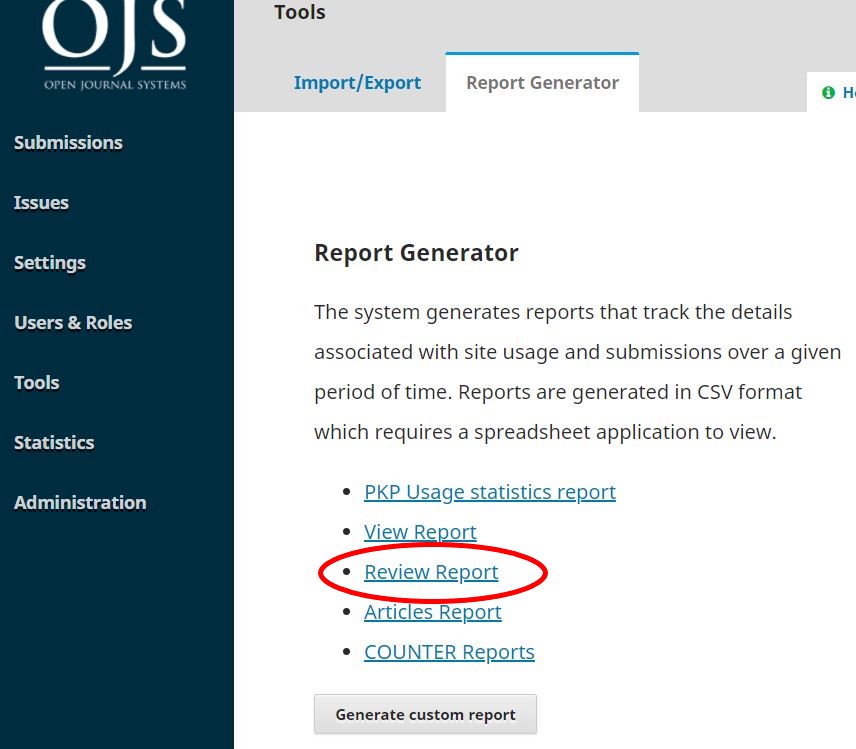Click the Tools page title
This screenshot has height=749, width=856.
(300, 12)
